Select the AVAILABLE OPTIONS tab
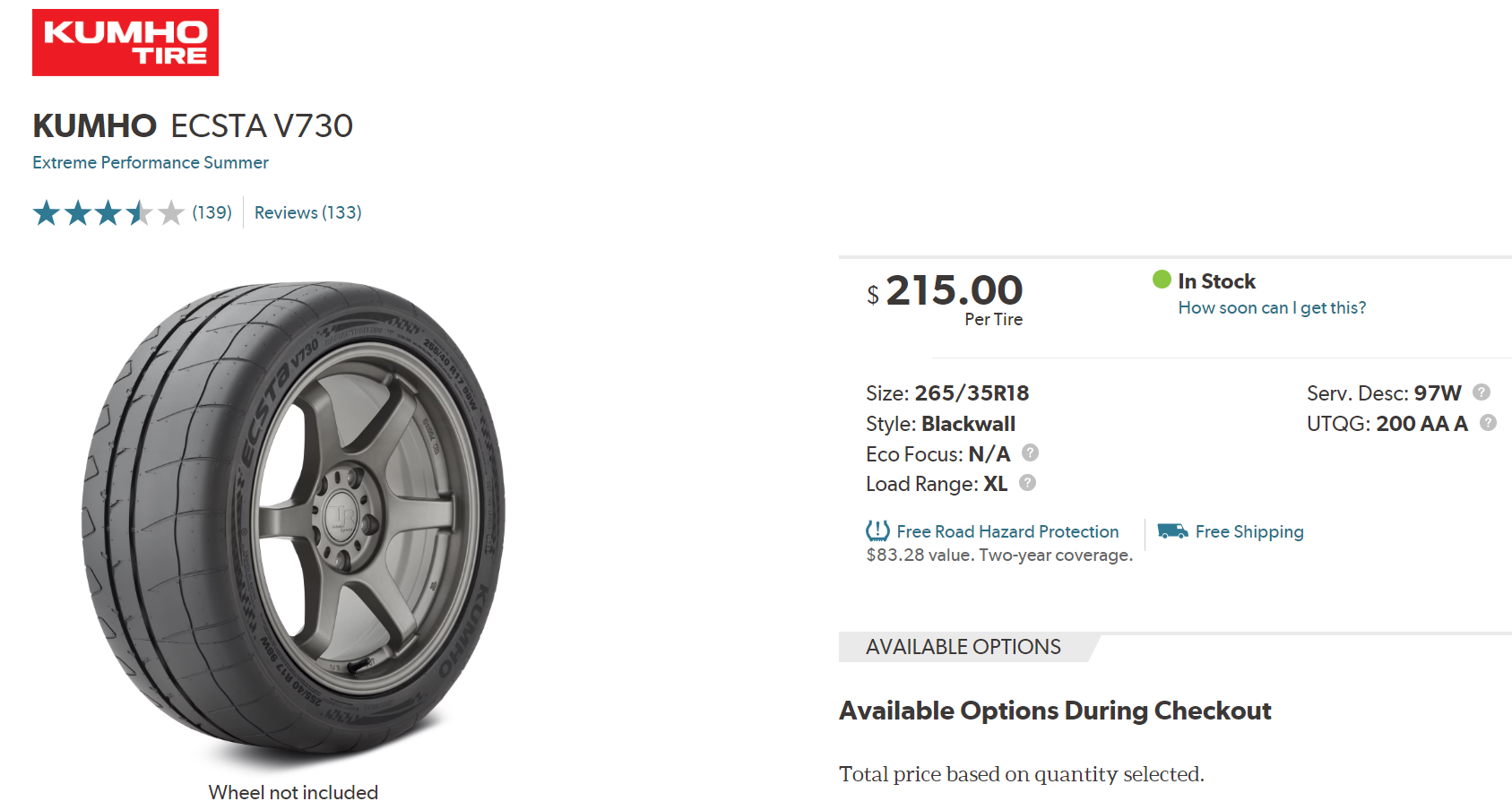The width and height of the screenshot is (1512, 810). [x=963, y=647]
